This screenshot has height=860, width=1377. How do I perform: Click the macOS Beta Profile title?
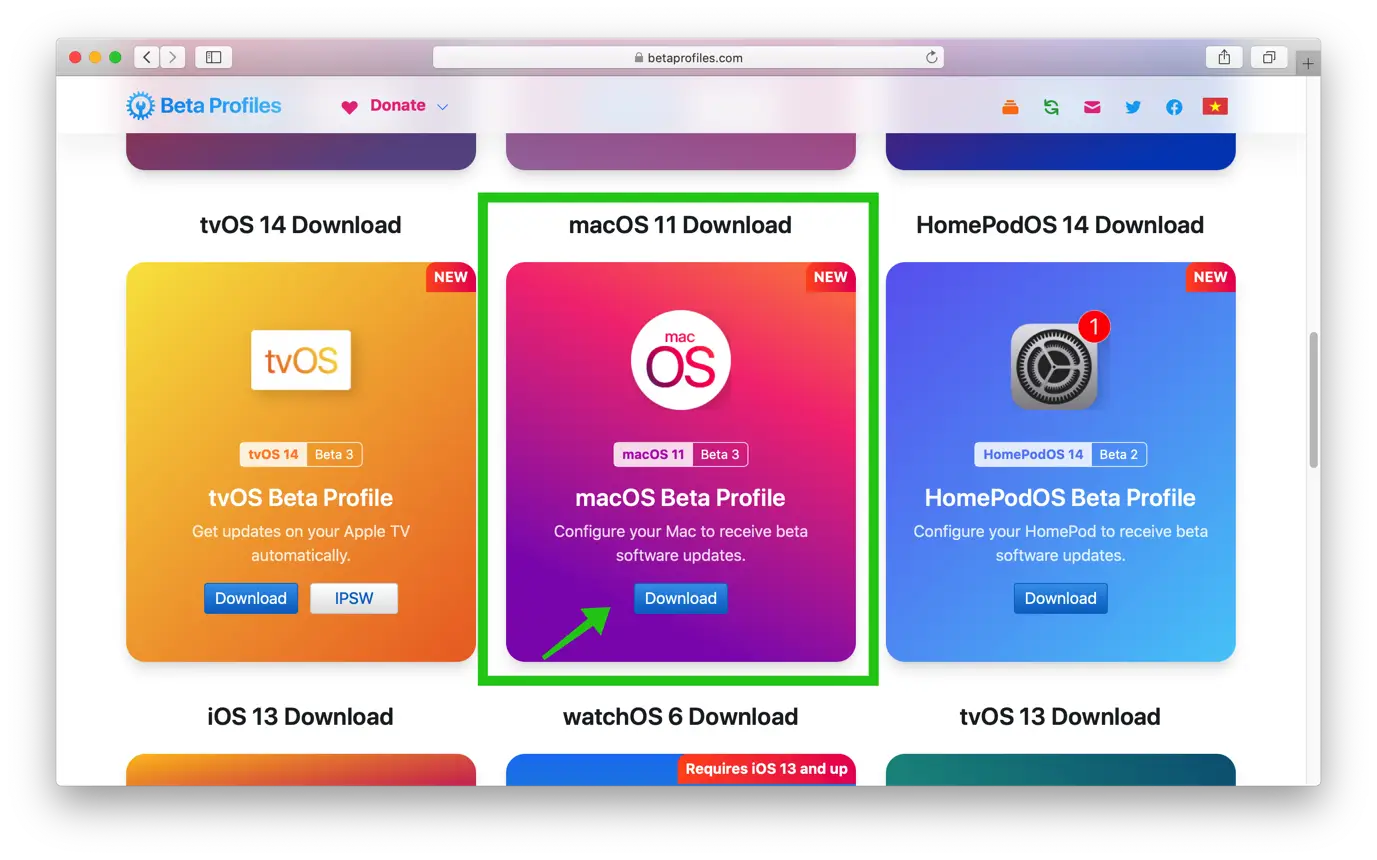(x=681, y=497)
